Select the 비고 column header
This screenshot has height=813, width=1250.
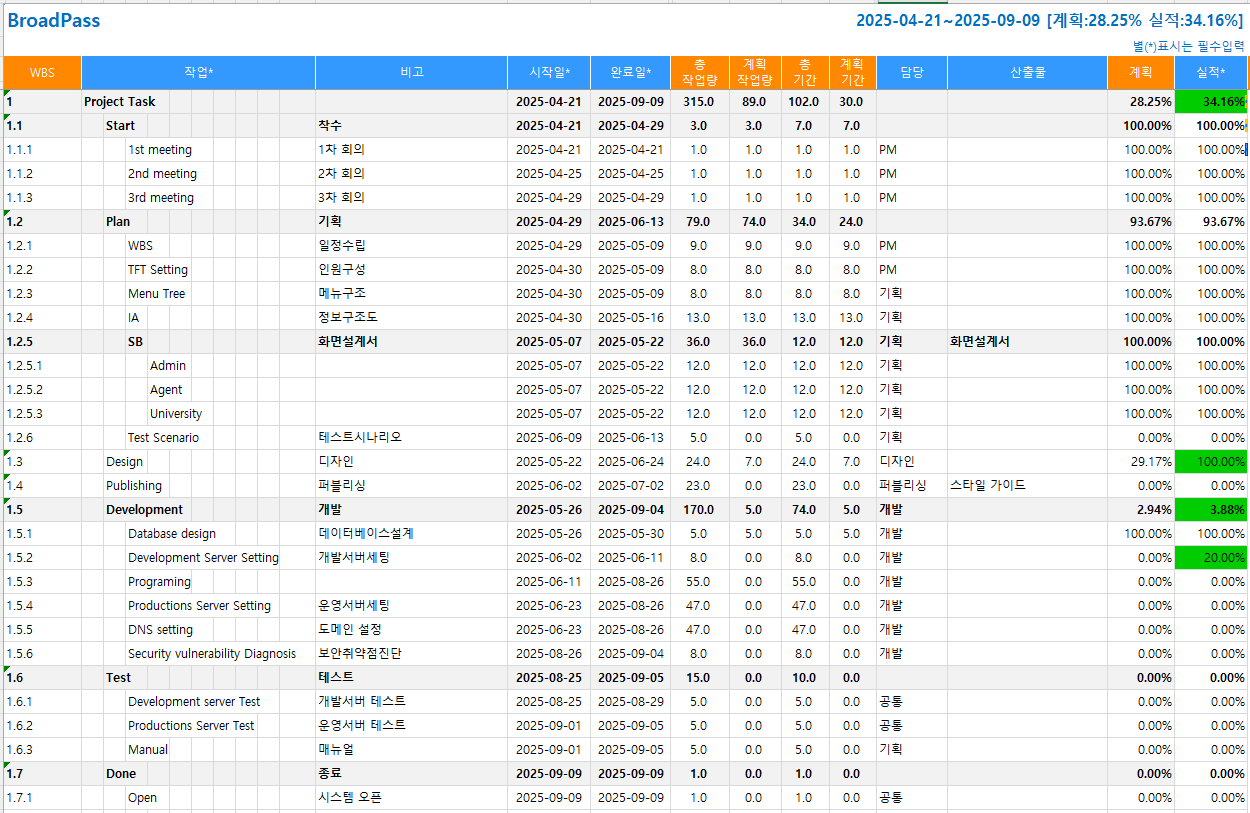click(x=411, y=73)
